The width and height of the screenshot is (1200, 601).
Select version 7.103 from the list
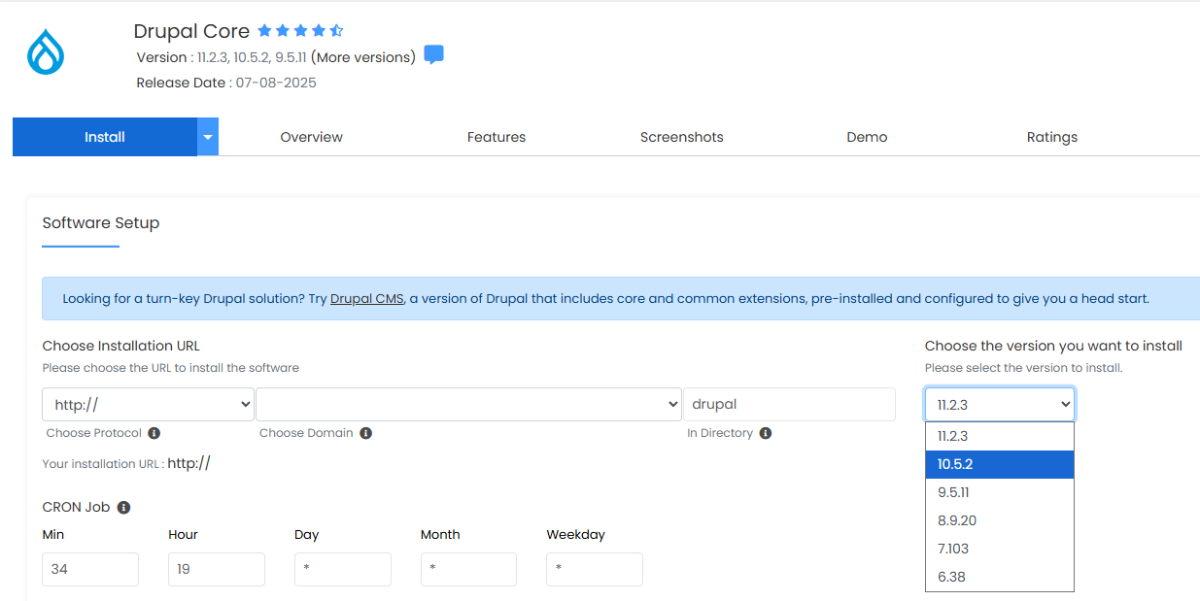point(1000,548)
